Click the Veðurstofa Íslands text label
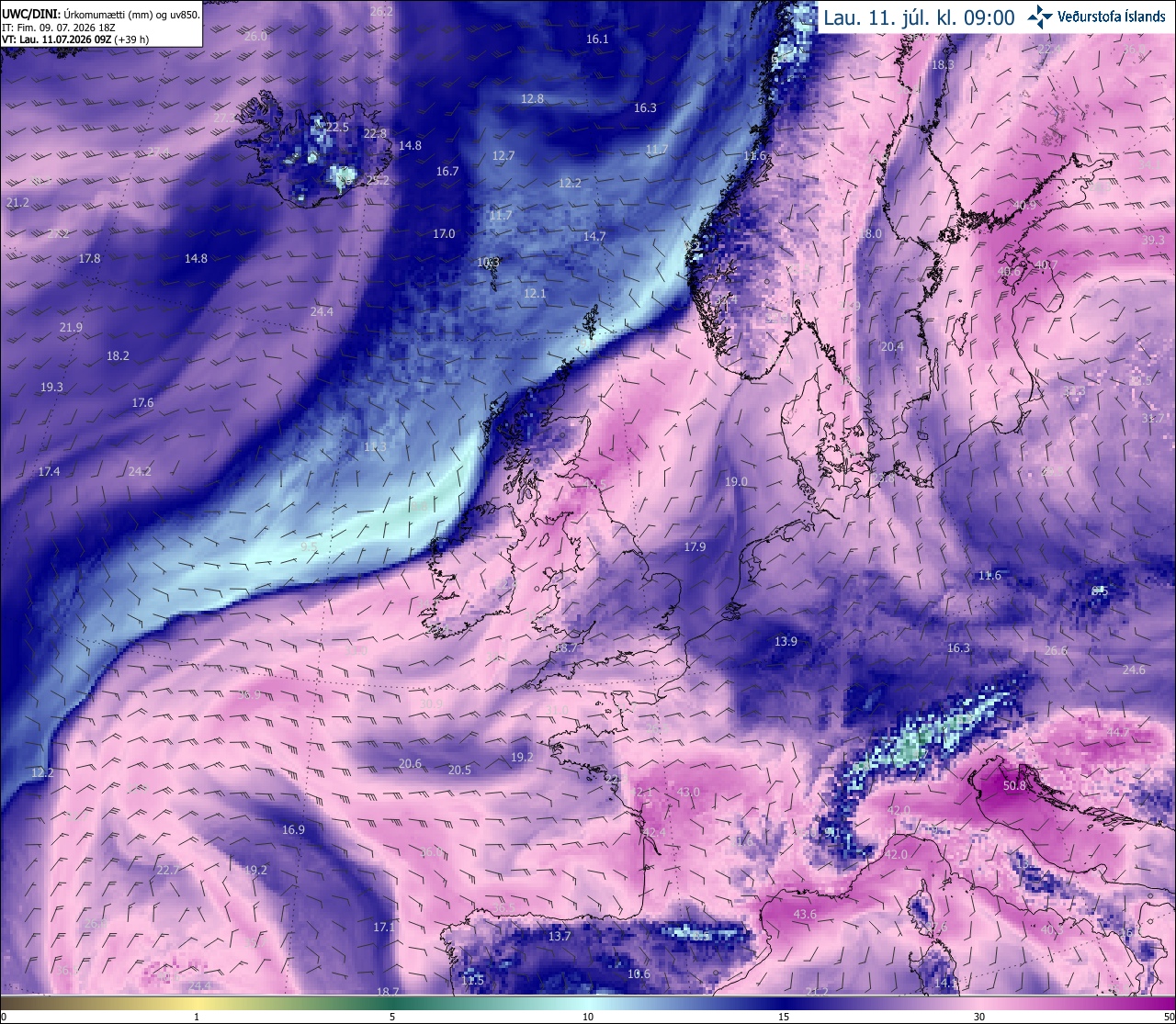Viewport: 1176px width, 1024px height. 1112,17
